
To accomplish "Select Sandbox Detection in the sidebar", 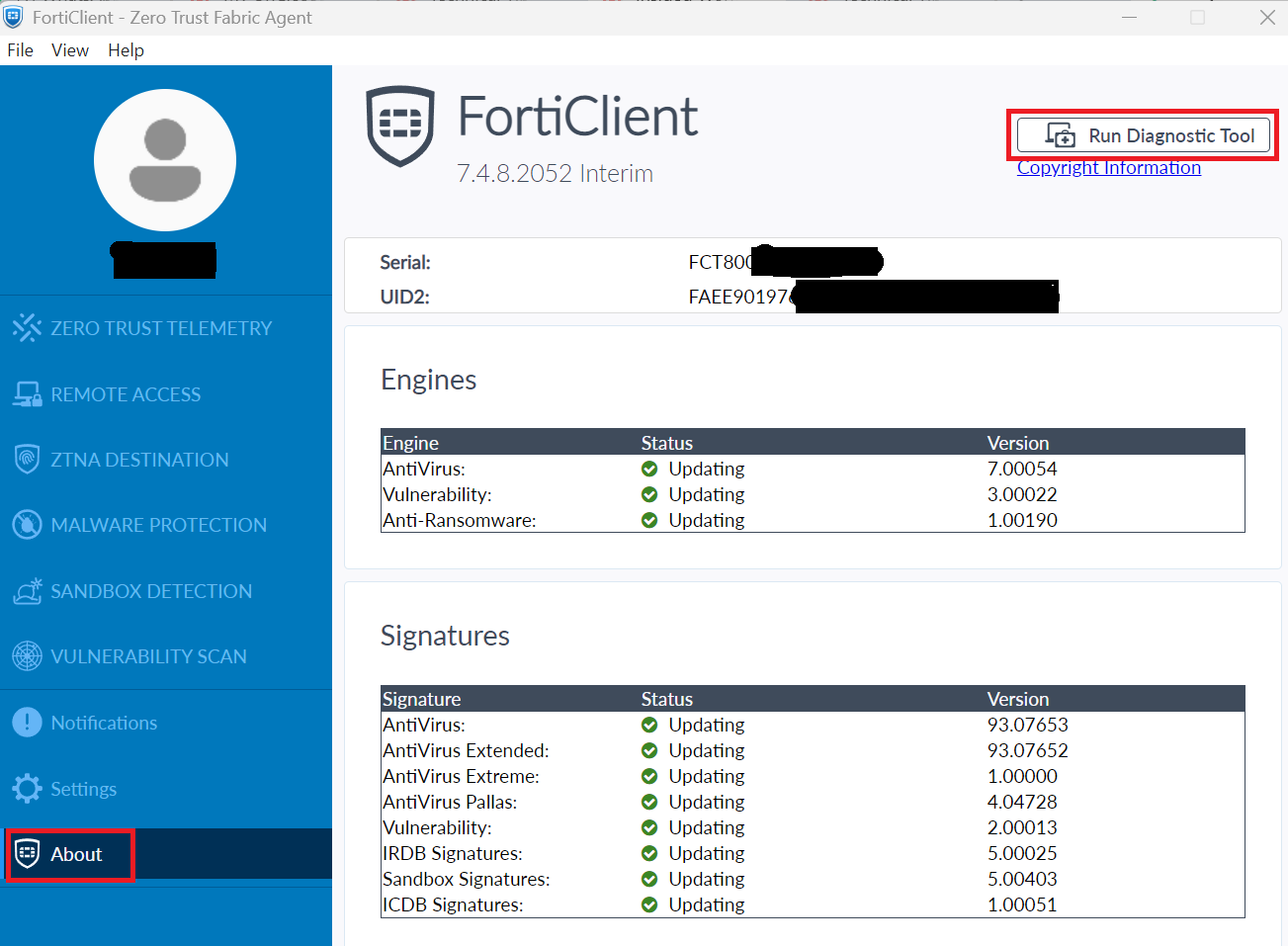I will (x=151, y=591).
